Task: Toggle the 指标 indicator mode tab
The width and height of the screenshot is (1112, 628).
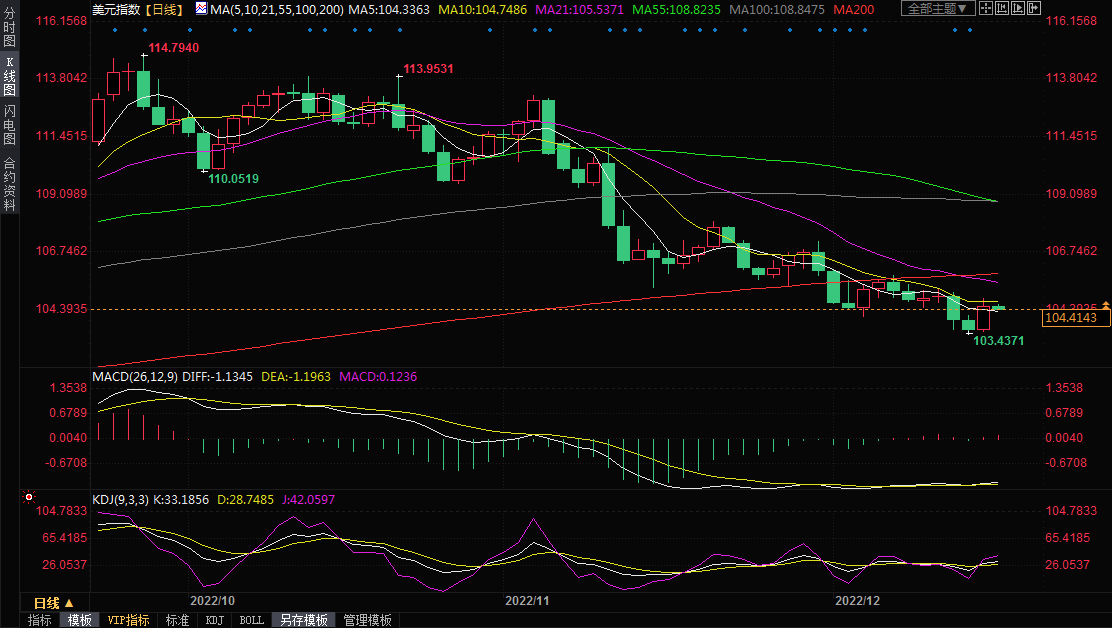Action: click(x=40, y=620)
